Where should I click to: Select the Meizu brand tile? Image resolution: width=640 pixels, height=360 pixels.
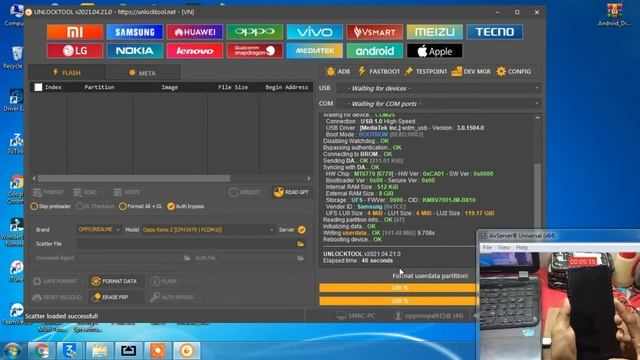pos(435,32)
